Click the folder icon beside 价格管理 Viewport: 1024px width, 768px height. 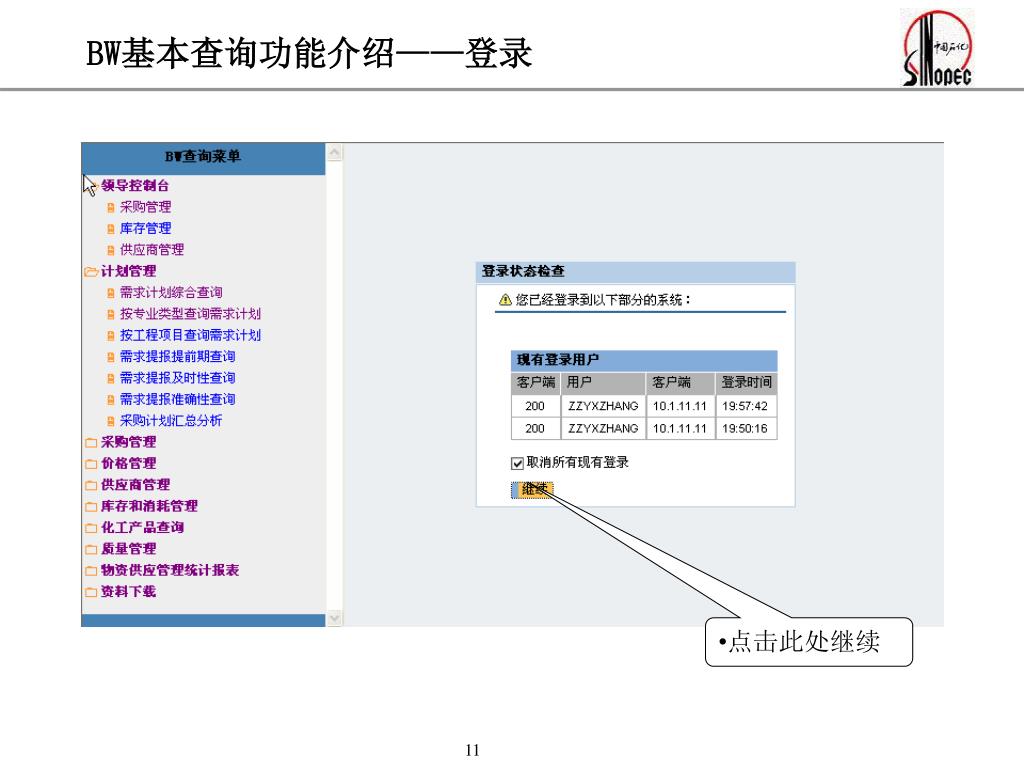tap(91, 464)
